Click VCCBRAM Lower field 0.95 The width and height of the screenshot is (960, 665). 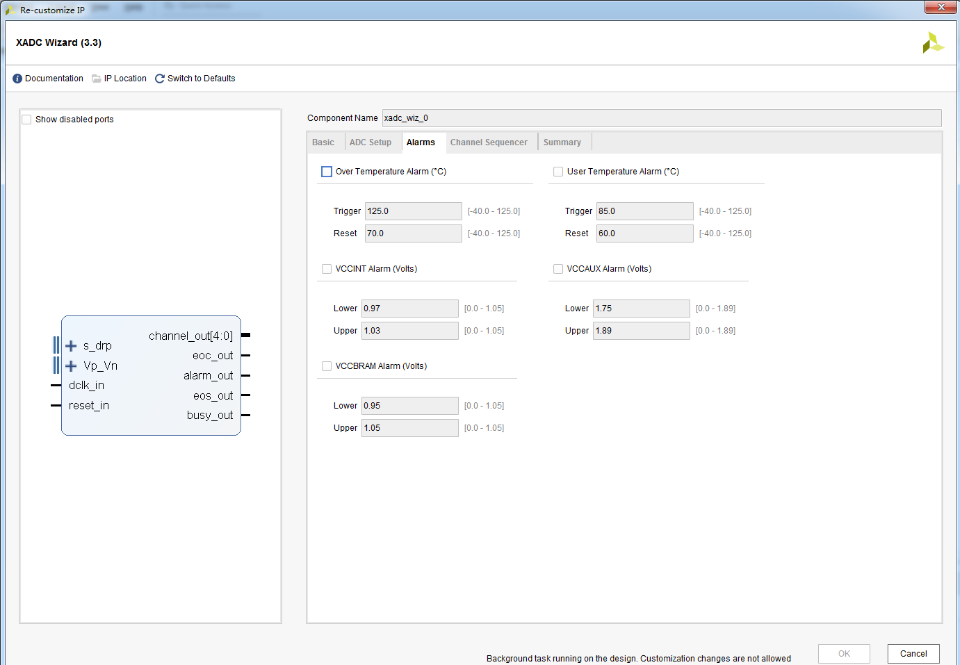coord(410,406)
